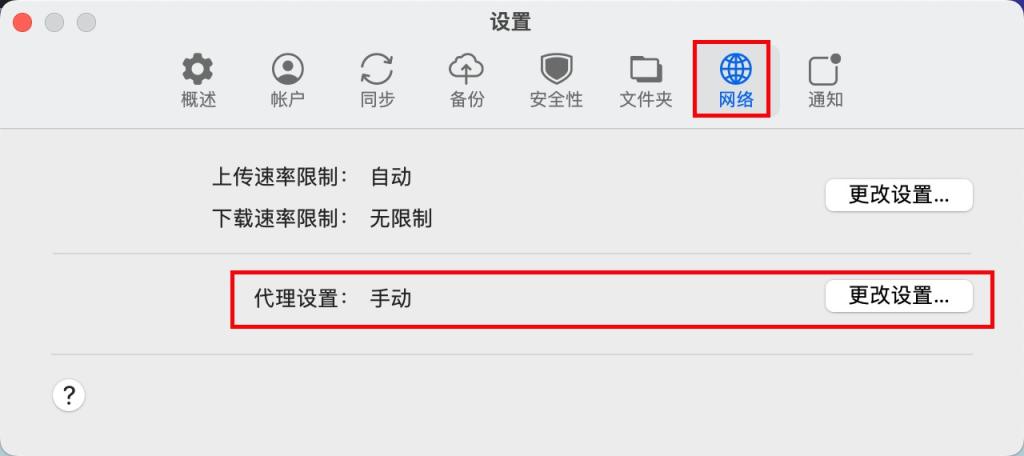Viewport: 1024px width, 456px height.
Task: Select the 帐户 person icon
Action: point(287,69)
